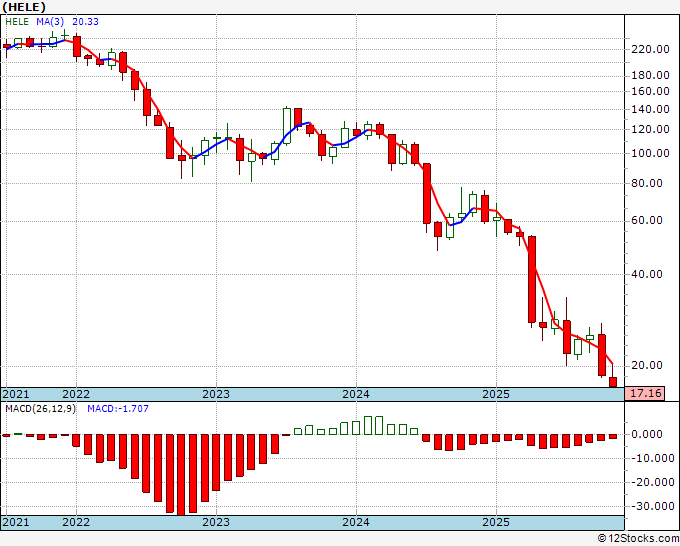
Task: Click the 80.00 price axis label
Action: pyautogui.click(x=647, y=183)
